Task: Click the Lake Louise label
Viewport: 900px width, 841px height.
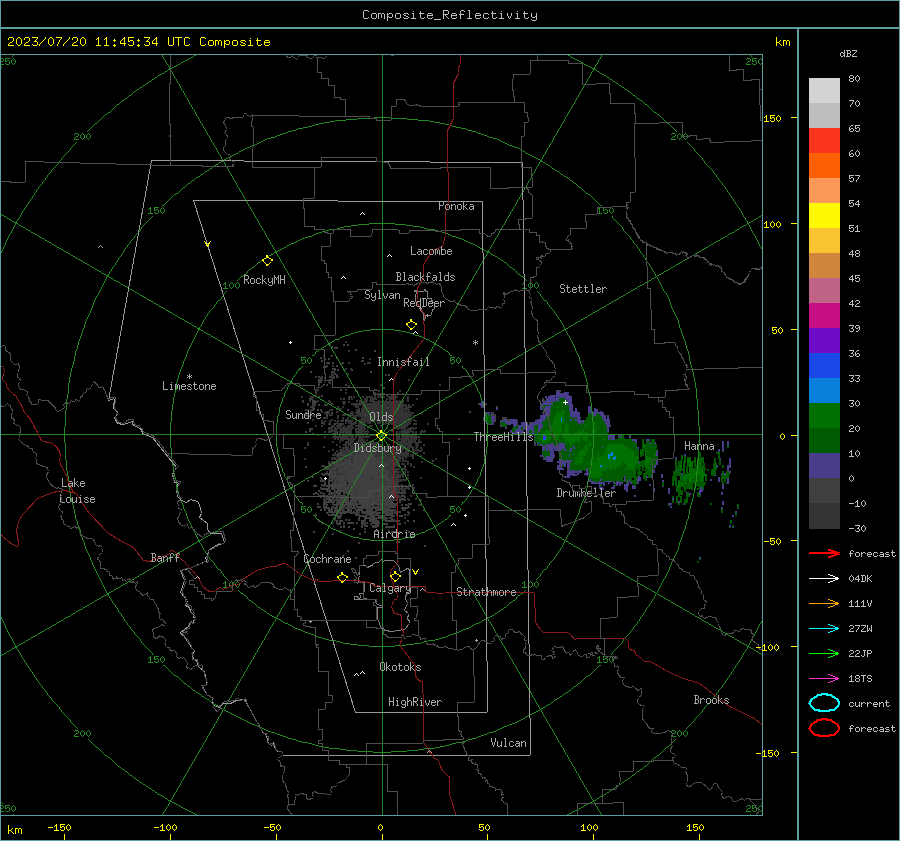Action: click(77, 491)
